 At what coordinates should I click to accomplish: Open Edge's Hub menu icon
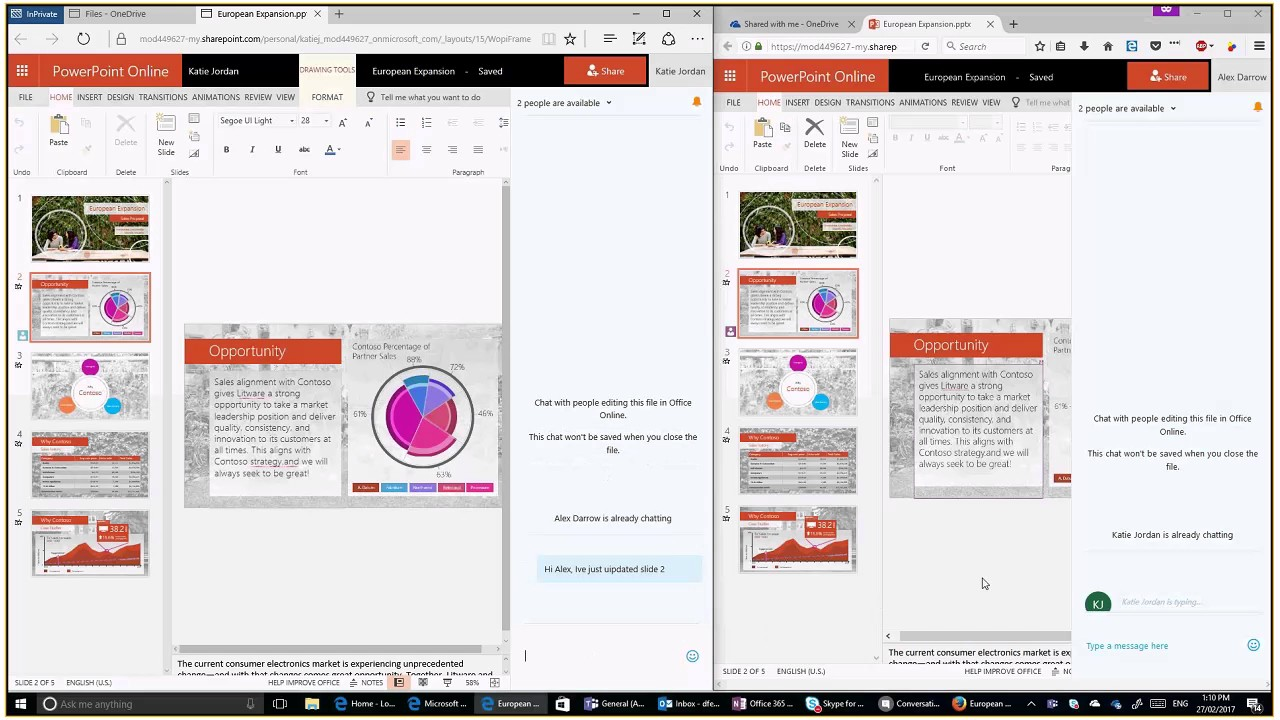coord(610,39)
